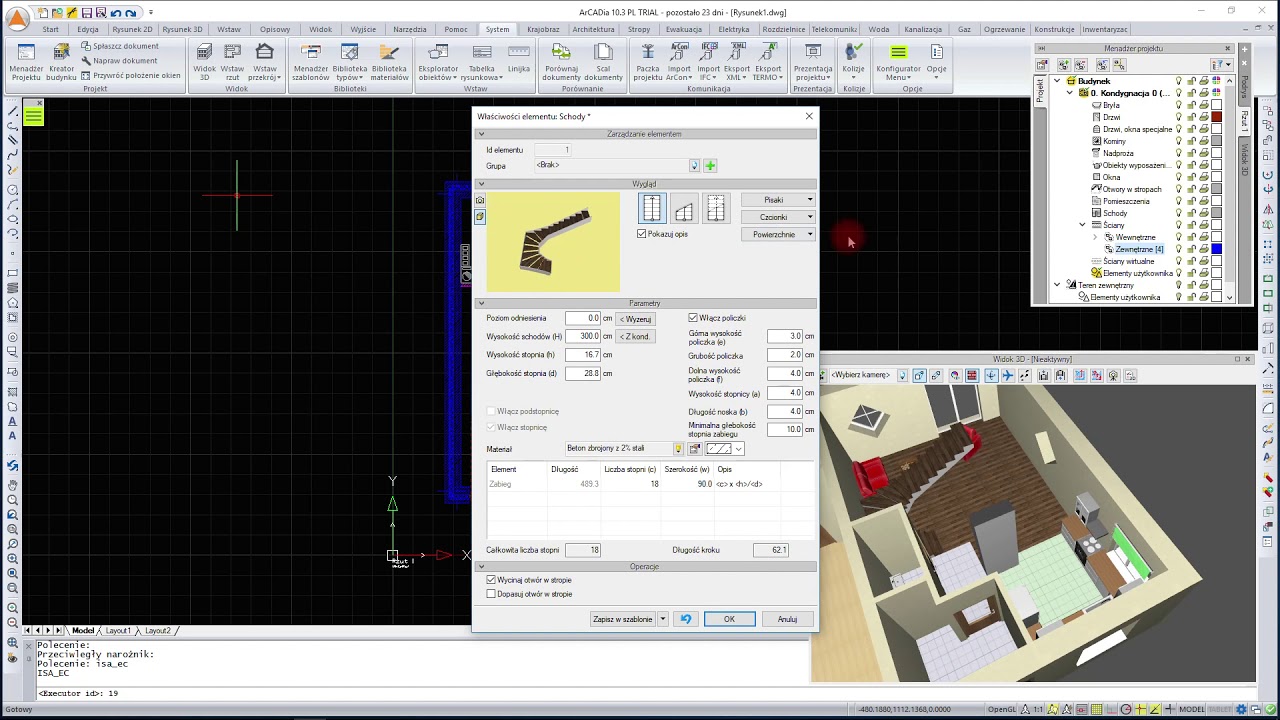Click Paczka projektu icon
The width and height of the screenshot is (1280, 720).
pos(648,63)
